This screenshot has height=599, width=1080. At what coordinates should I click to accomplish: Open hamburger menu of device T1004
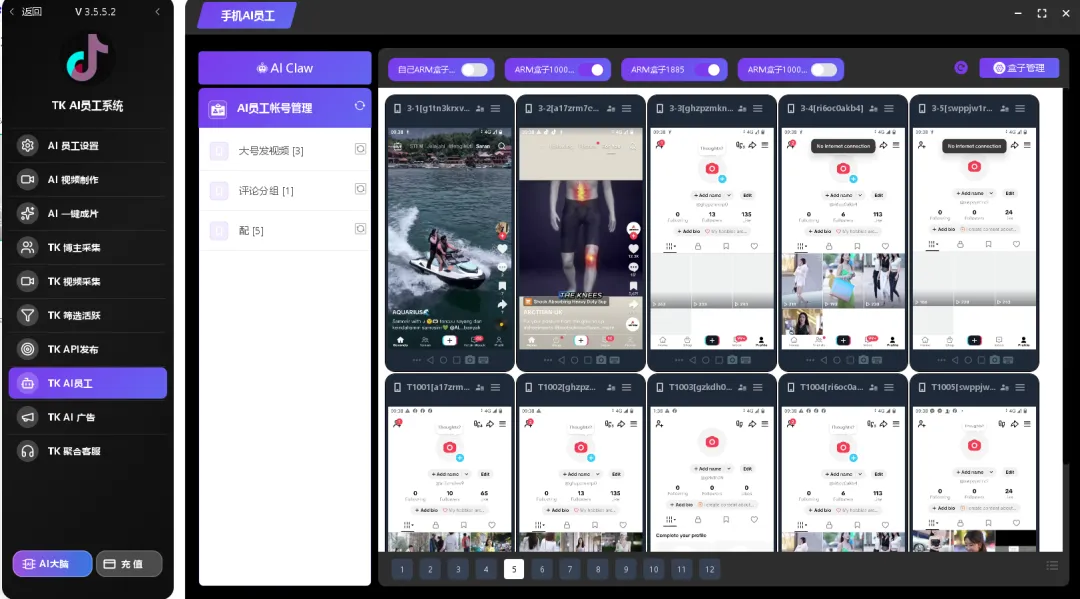click(889, 388)
